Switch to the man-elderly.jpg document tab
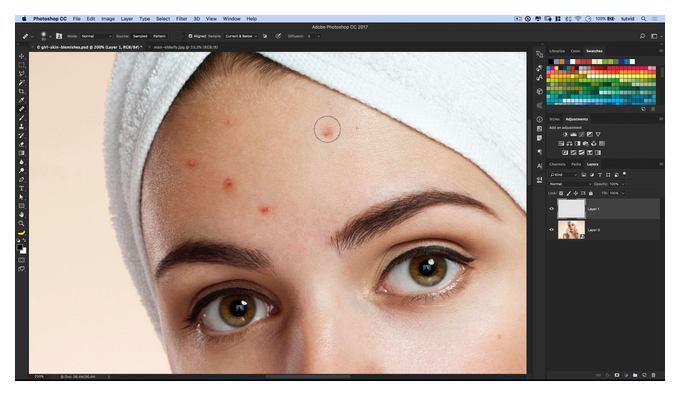The width and height of the screenshot is (680, 396). tap(186, 47)
